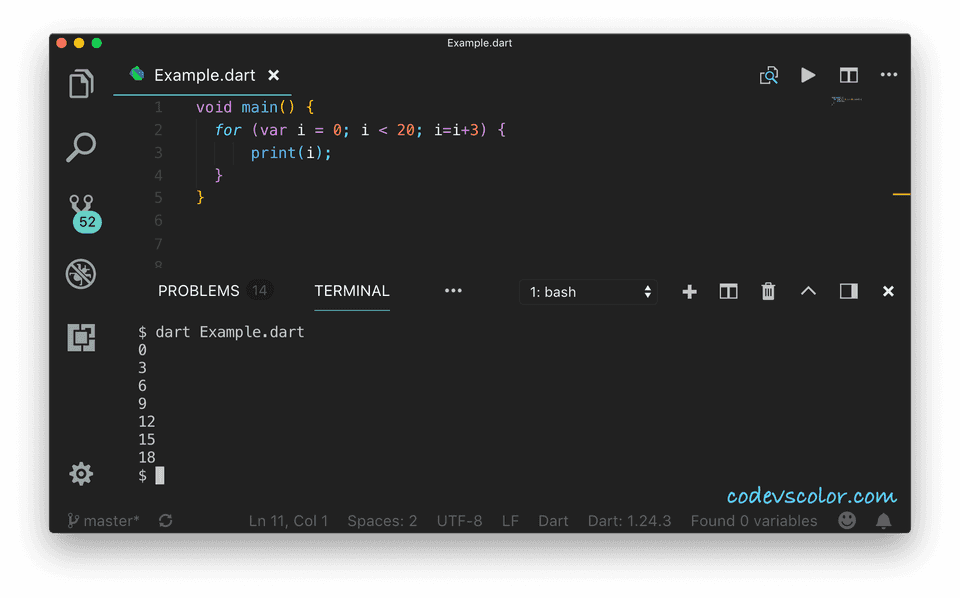Run Example.dart with the play button
Screen dimensions: 960x598
coord(808,75)
